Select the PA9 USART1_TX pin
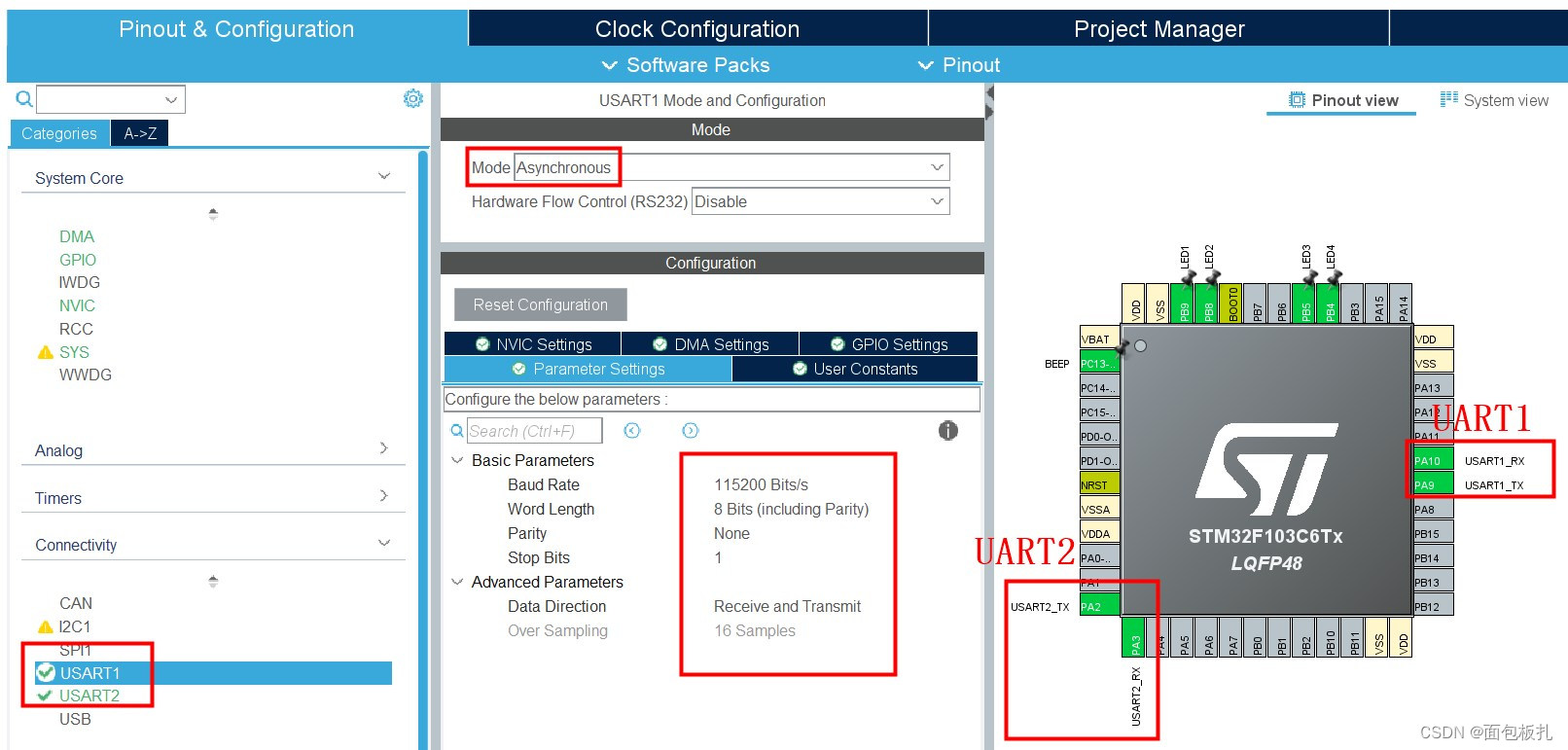The width and height of the screenshot is (1568, 750). (1433, 484)
